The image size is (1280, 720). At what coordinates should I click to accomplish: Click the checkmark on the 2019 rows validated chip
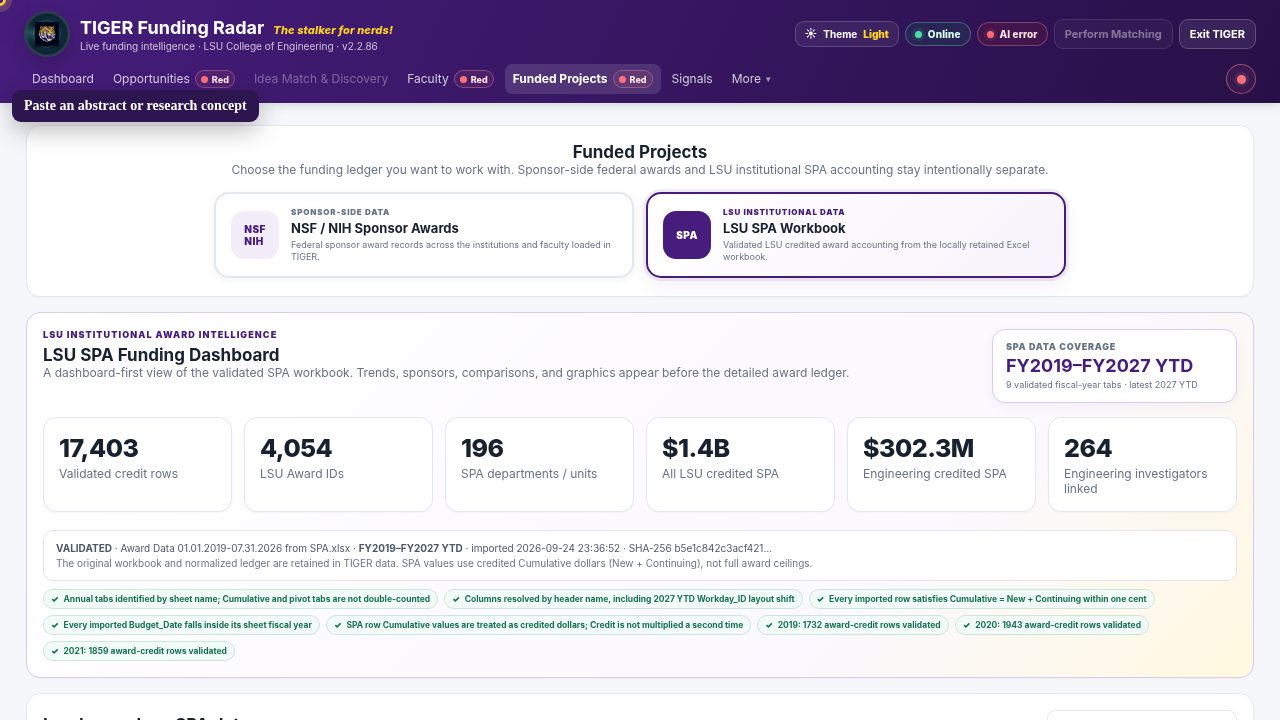(x=769, y=625)
